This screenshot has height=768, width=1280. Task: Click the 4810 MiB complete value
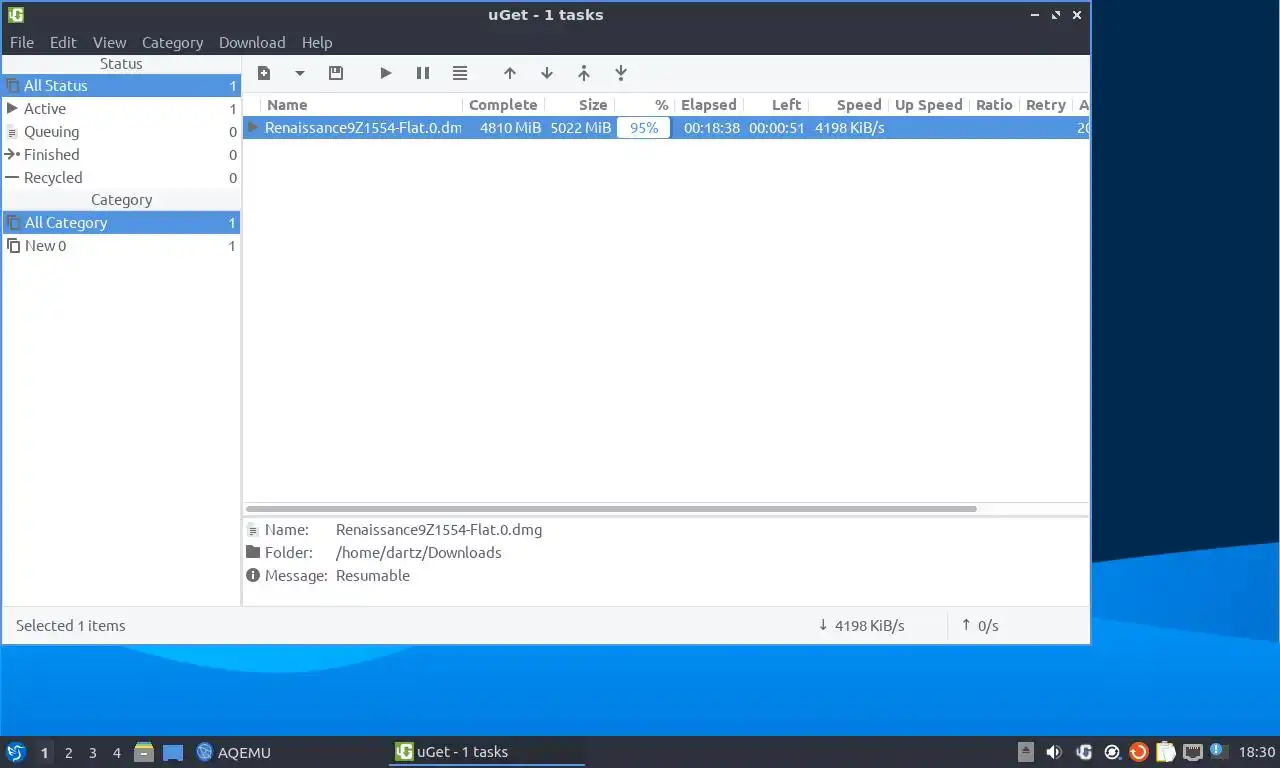pos(510,128)
